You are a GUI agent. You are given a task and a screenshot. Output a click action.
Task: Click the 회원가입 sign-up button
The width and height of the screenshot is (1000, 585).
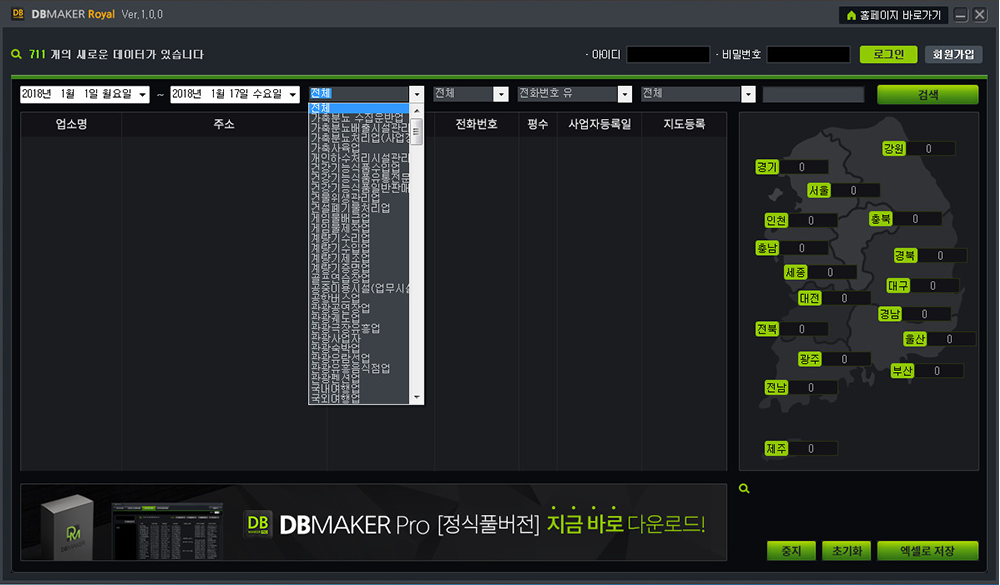pyautogui.click(x=953, y=54)
